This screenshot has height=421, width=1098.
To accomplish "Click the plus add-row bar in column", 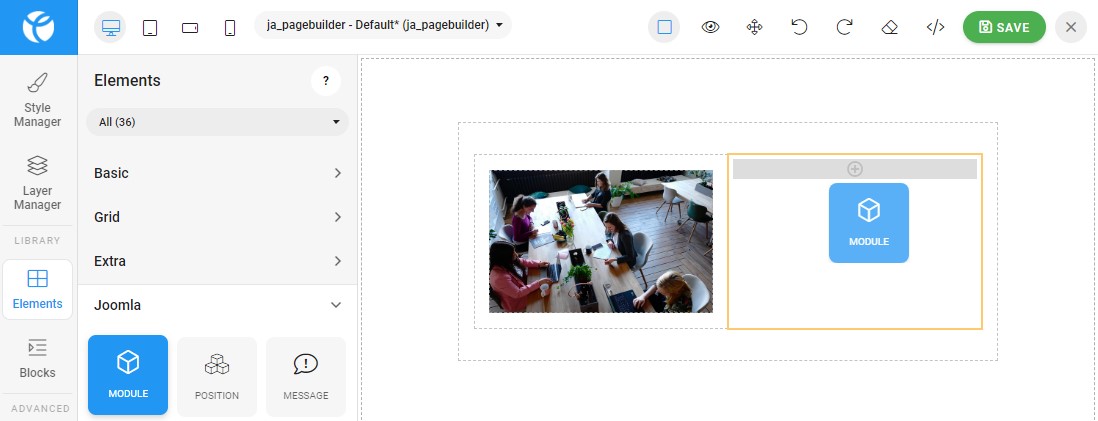I will pyautogui.click(x=855, y=169).
